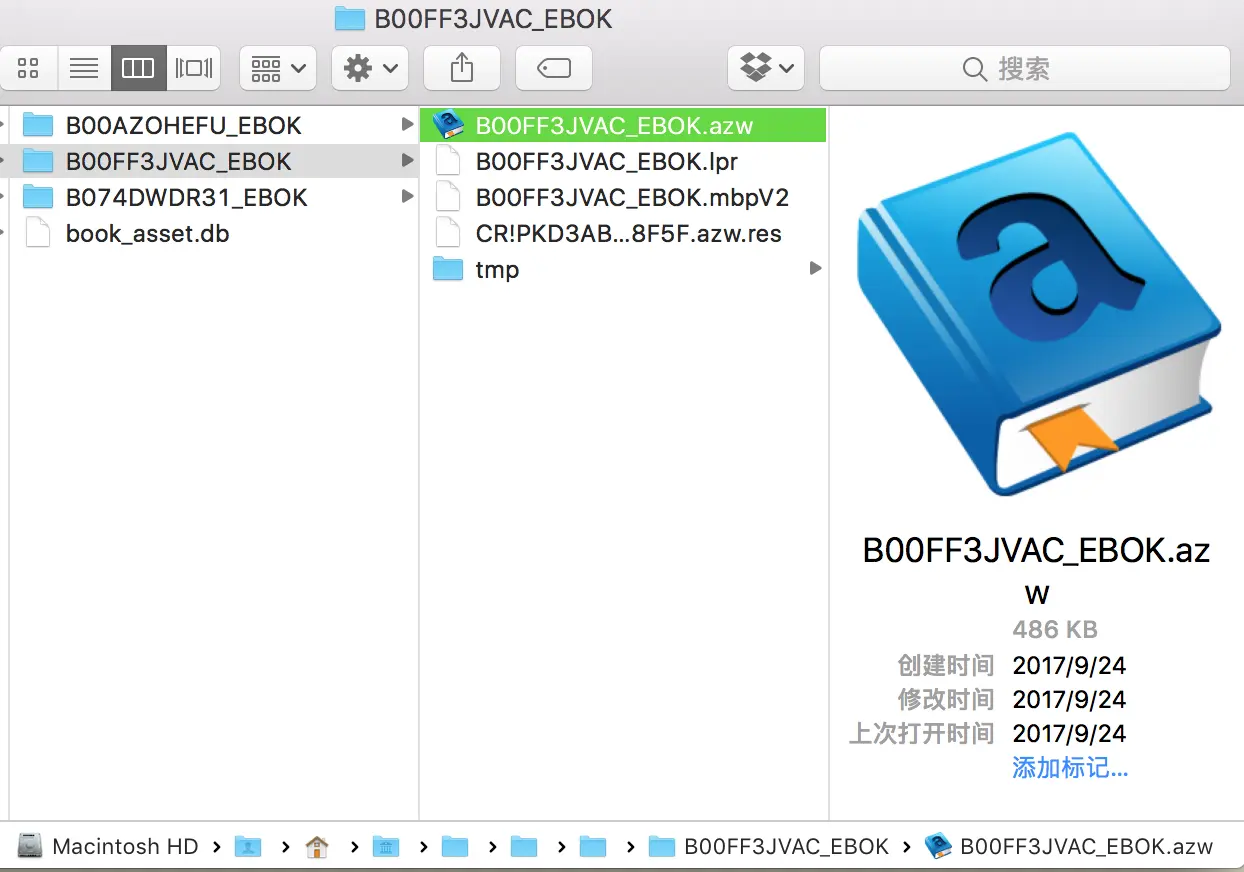1244x872 pixels.
Task: Click the B074DWDR31_EBOK folder icon
Action: coord(38,197)
